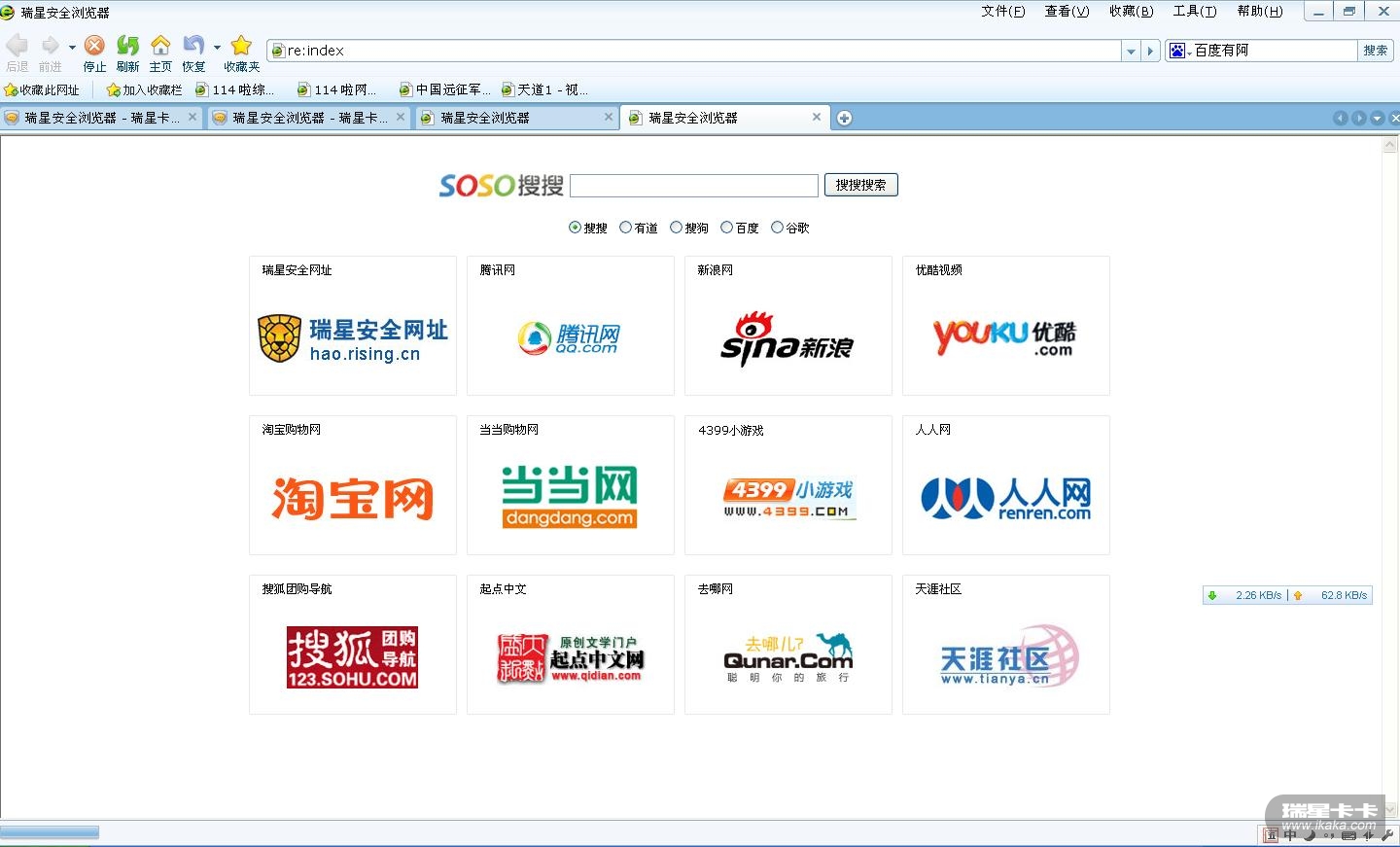Screen dimensions: 1400x847
Task: Click the 搜搜搜索 button
Action: (x=861, y=185)
